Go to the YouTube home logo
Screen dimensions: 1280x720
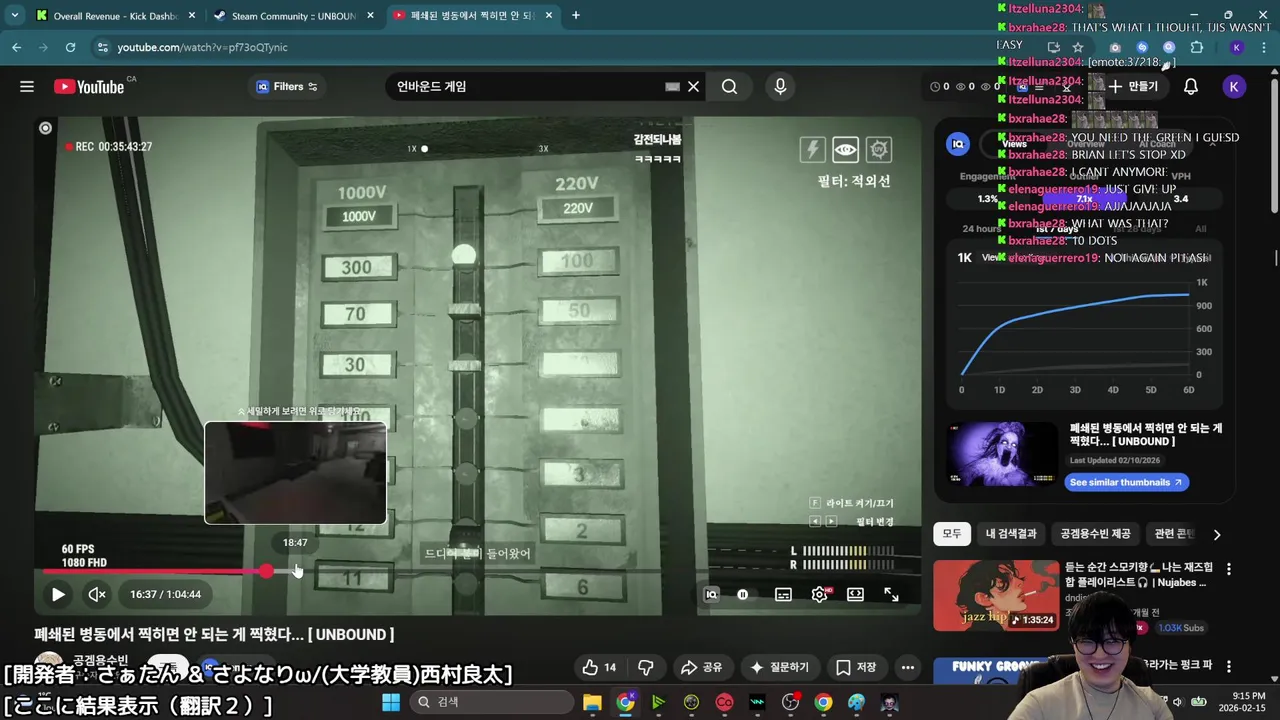pyautogui.click(x=89, y=87)
